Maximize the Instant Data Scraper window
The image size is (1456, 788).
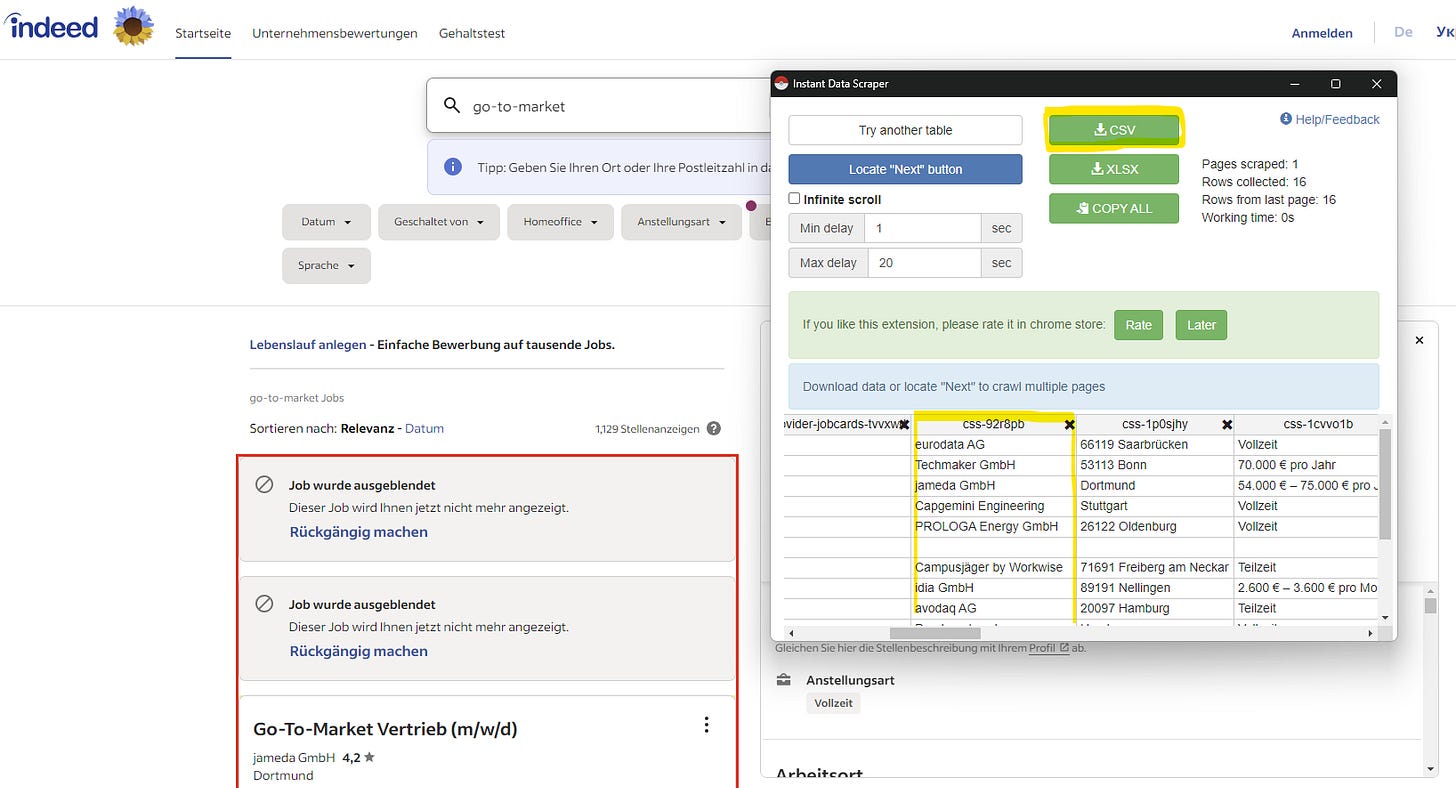tap(1335, 84)
